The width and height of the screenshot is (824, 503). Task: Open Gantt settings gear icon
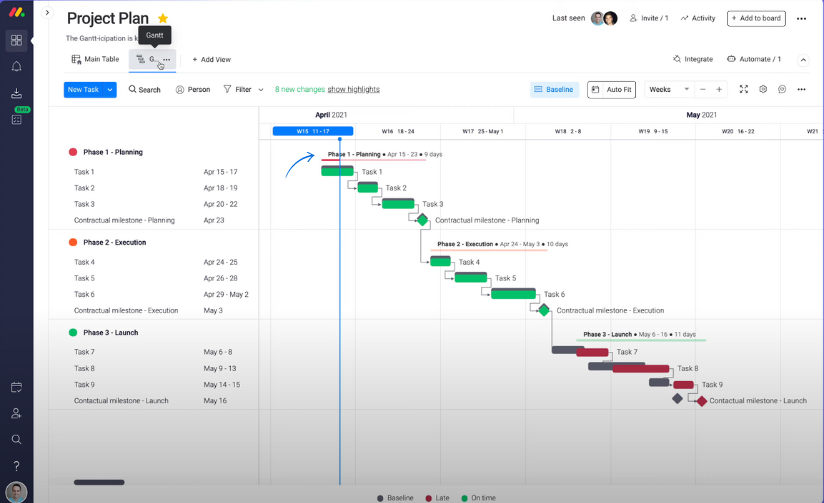(x=763, y=89)
